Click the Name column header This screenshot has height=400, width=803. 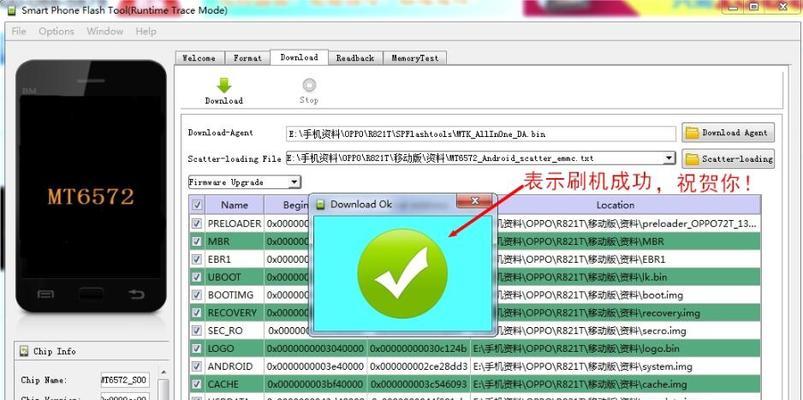point(235,205)
